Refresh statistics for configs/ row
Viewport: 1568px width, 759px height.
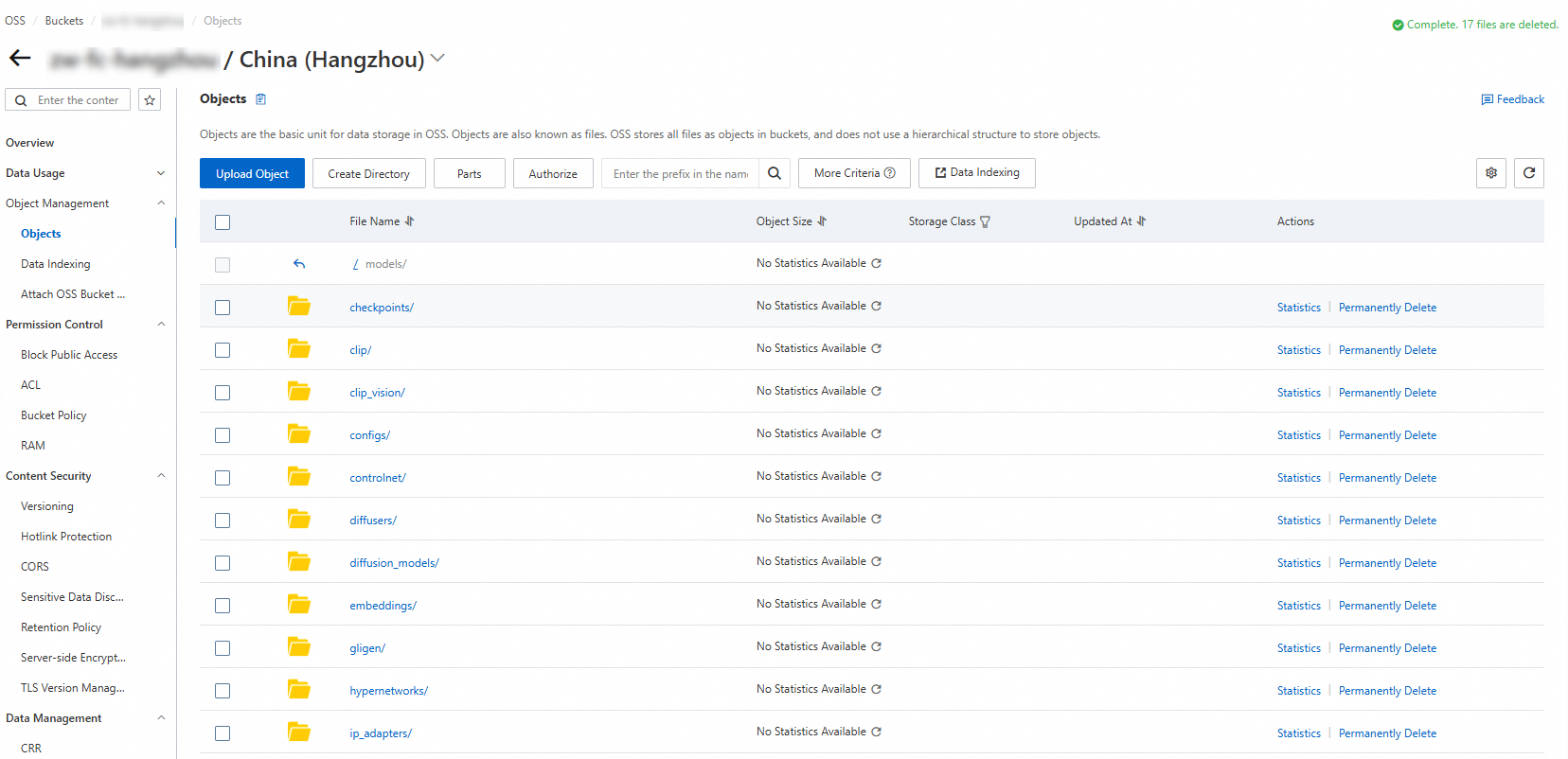[877, 433]
